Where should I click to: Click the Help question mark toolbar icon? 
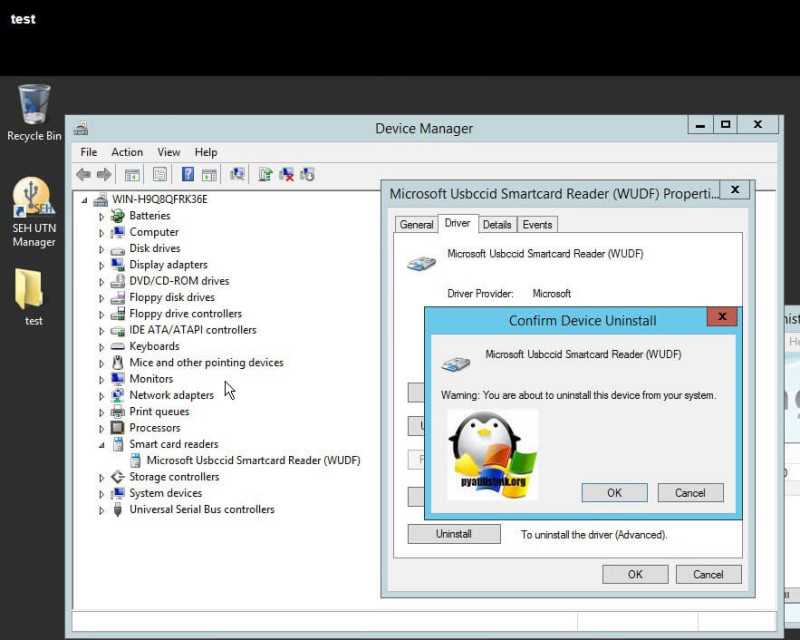[x=187, y=175]
